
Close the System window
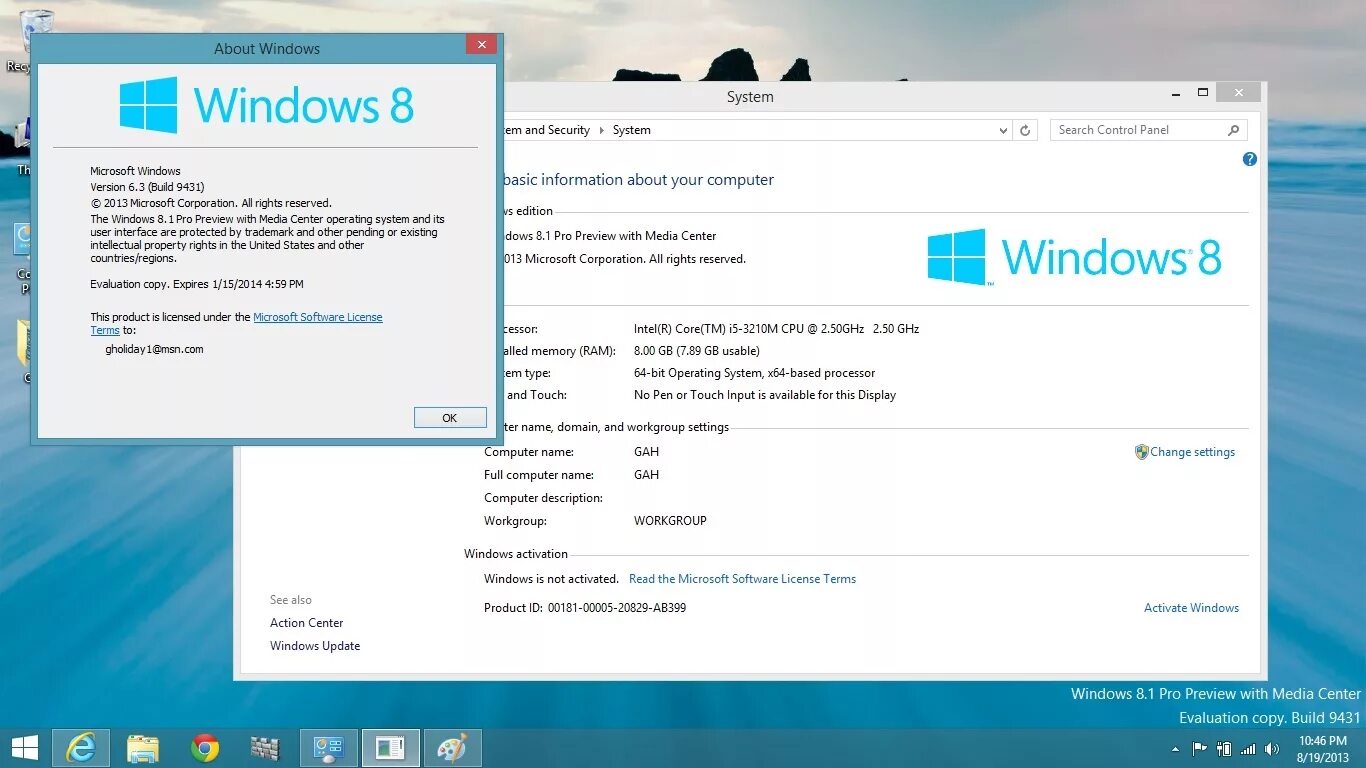coord(1239,93)
